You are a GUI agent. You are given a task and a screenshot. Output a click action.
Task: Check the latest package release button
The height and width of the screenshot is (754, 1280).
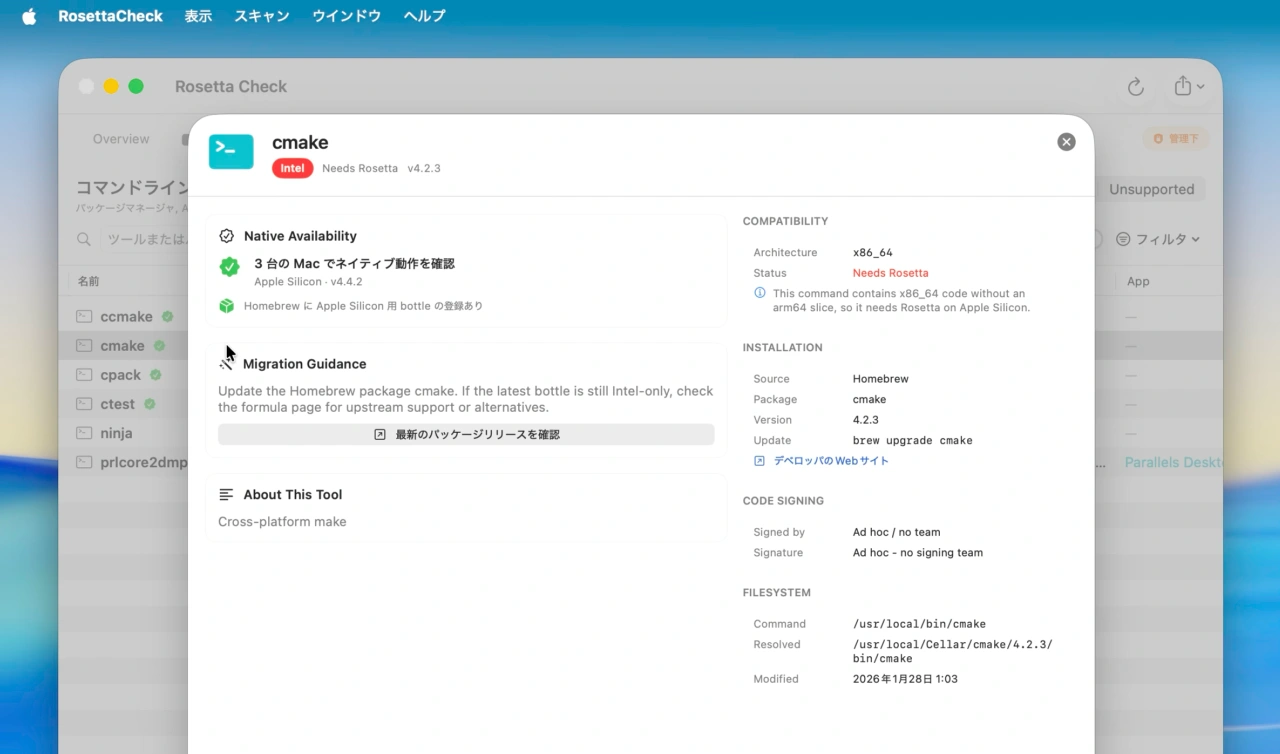[466, 435]
